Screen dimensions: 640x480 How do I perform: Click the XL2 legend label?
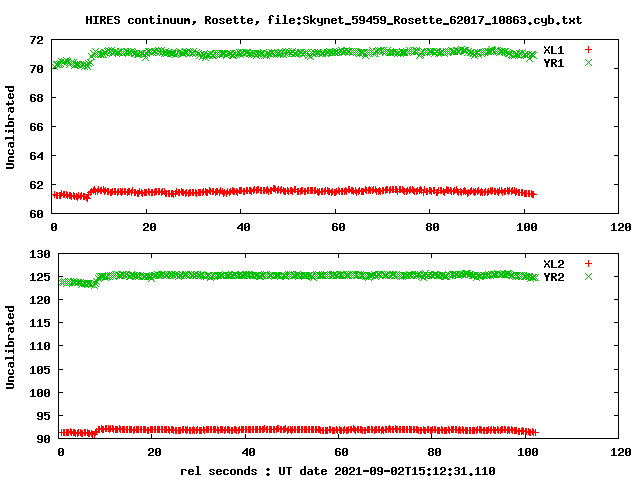(x=554, y=264)
